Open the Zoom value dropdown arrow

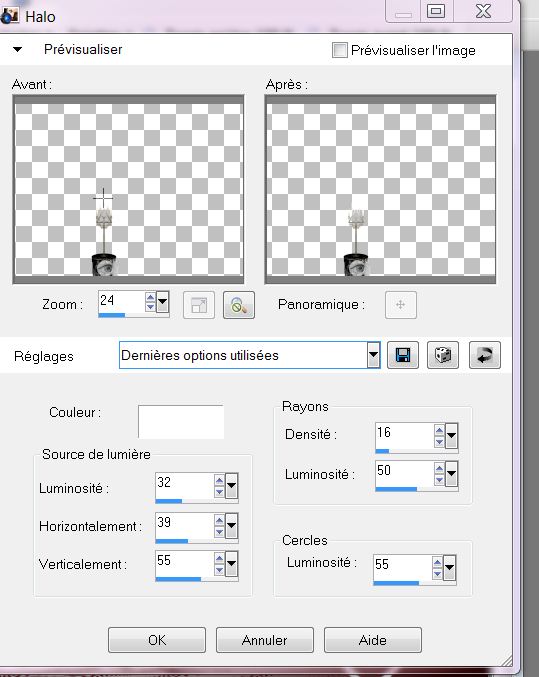[x=162, y=302]
